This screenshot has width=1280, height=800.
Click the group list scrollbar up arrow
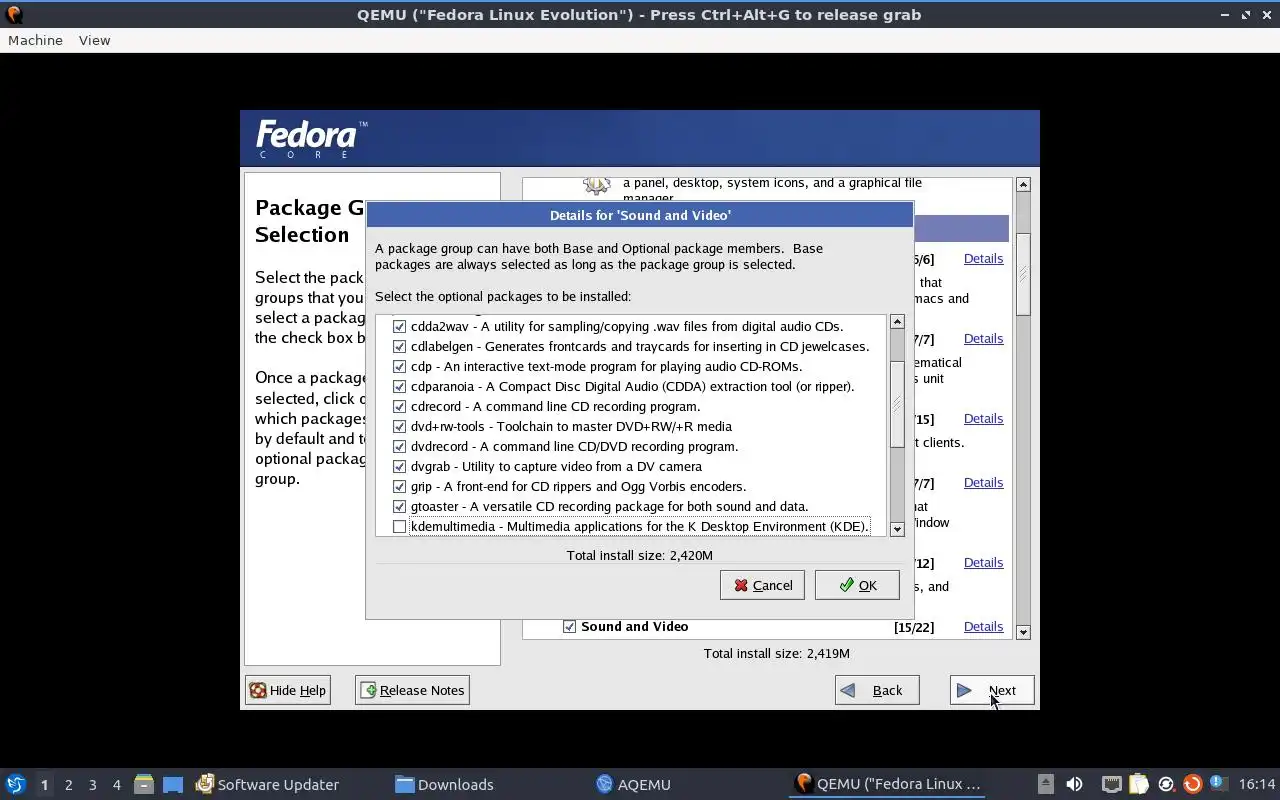click(1023, 185)
